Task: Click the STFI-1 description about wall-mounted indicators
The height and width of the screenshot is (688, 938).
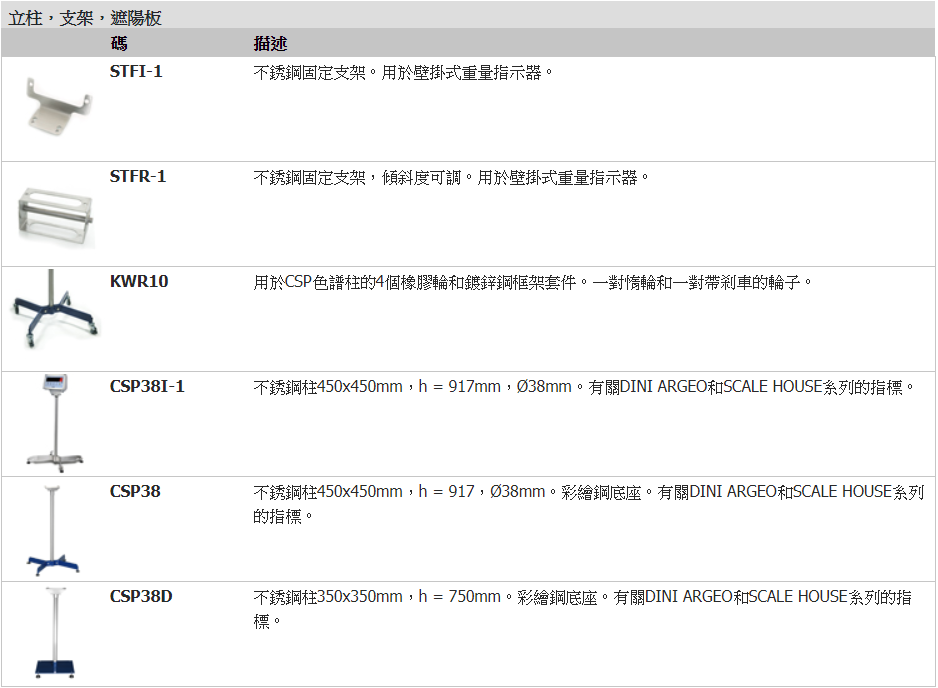Action: click(403, 73)
